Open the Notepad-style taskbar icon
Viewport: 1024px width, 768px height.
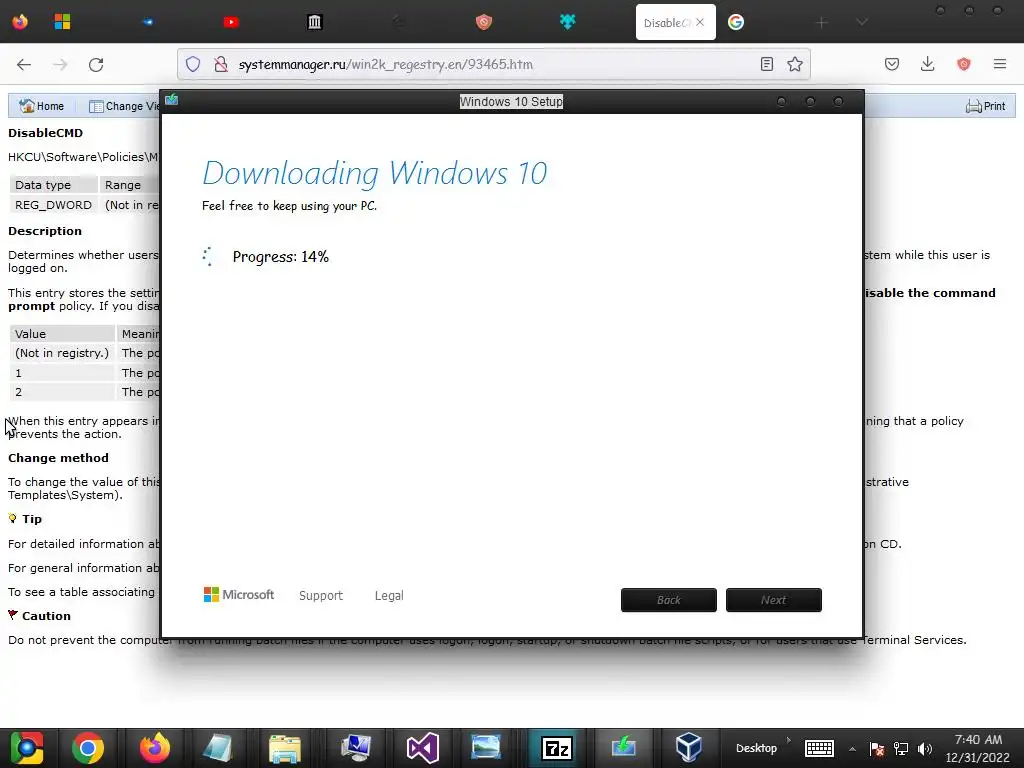click(218, 748)
